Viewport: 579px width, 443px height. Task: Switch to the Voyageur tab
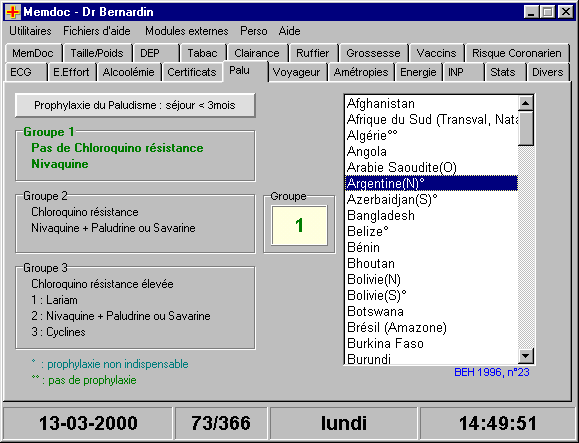[297, 72]
